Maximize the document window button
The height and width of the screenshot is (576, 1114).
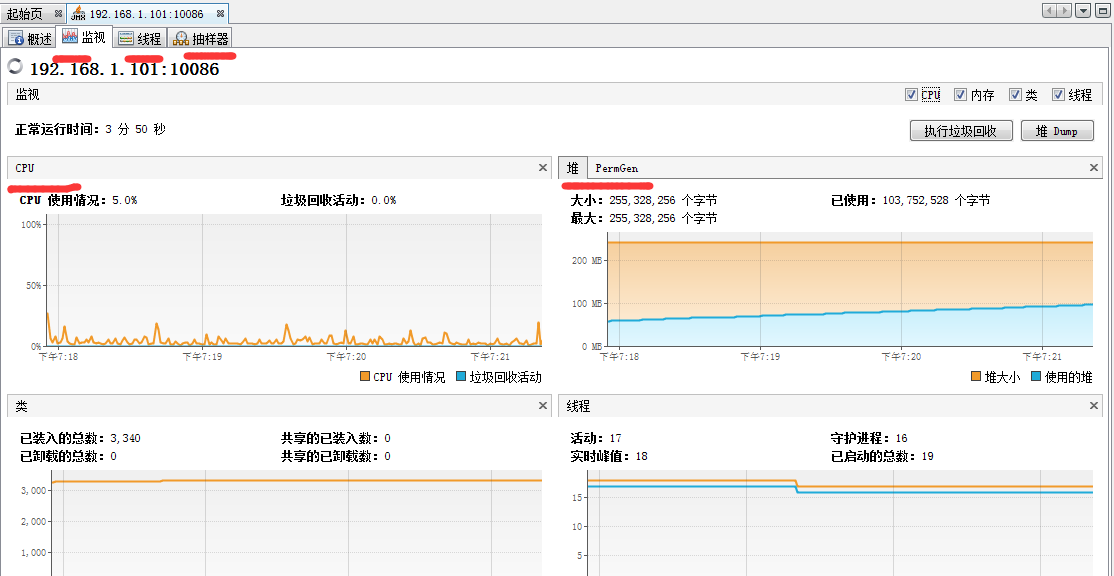tap(1102, 11)
